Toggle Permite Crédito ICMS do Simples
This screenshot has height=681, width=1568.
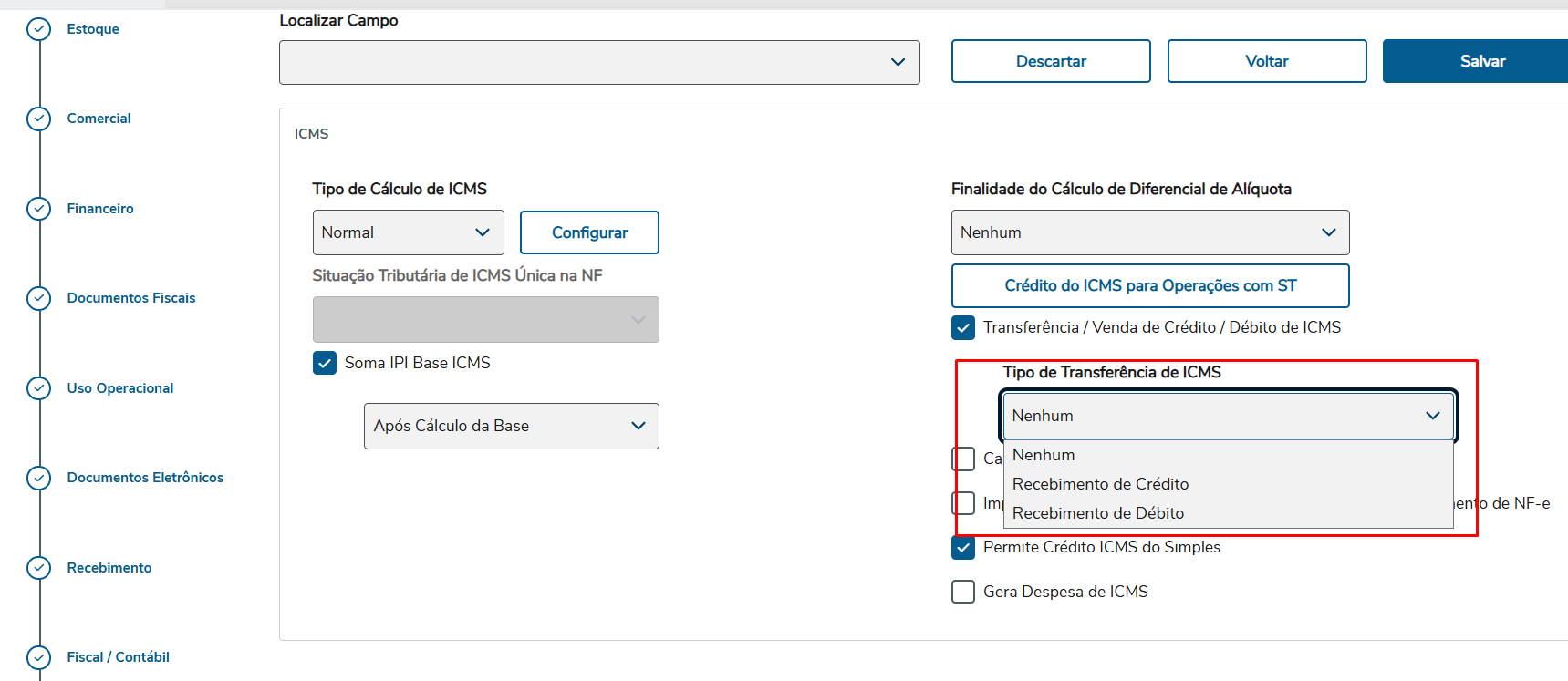(963, 547)
